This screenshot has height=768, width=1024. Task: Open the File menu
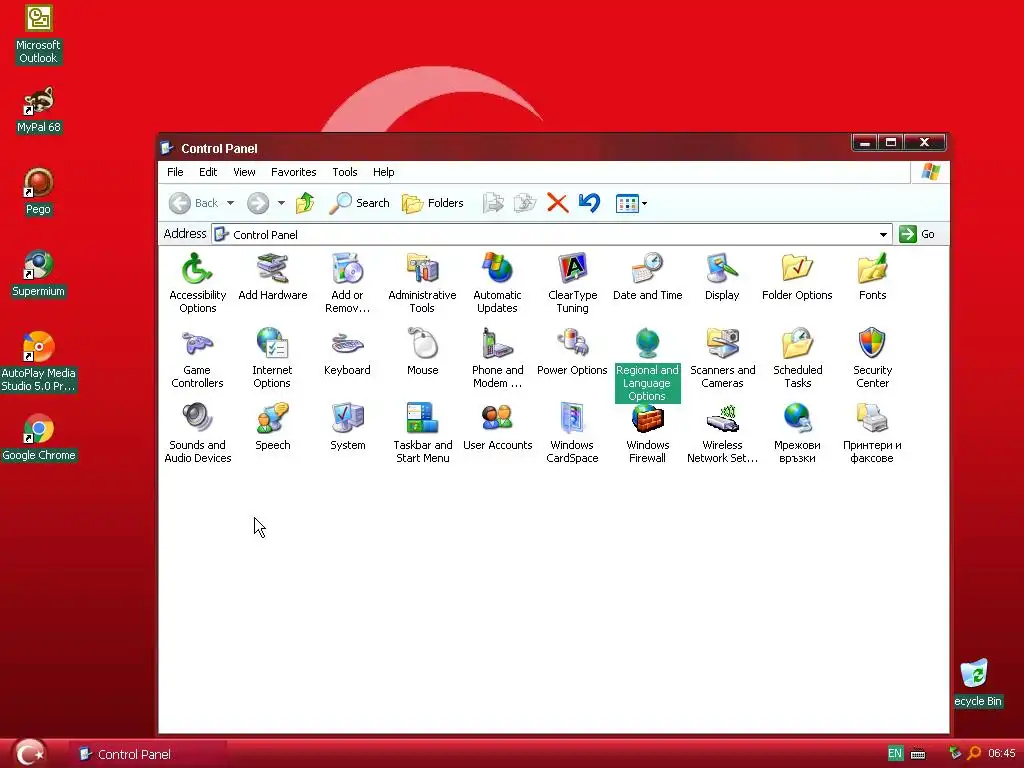point(175,172)
